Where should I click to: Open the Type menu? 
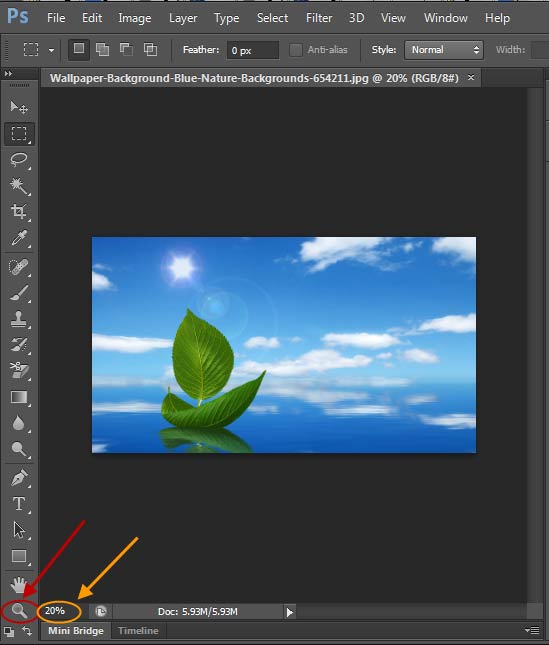point(226,18)
